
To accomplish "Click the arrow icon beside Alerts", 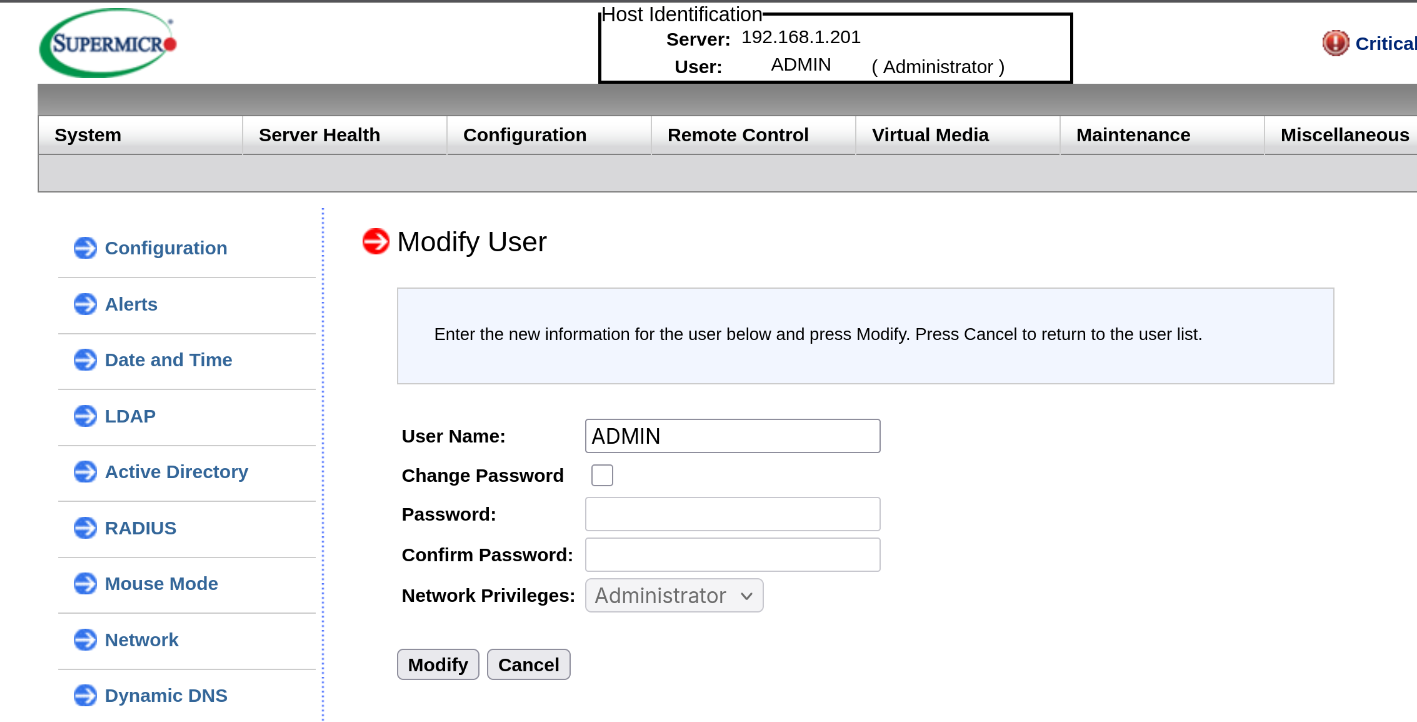I will 86,304.
